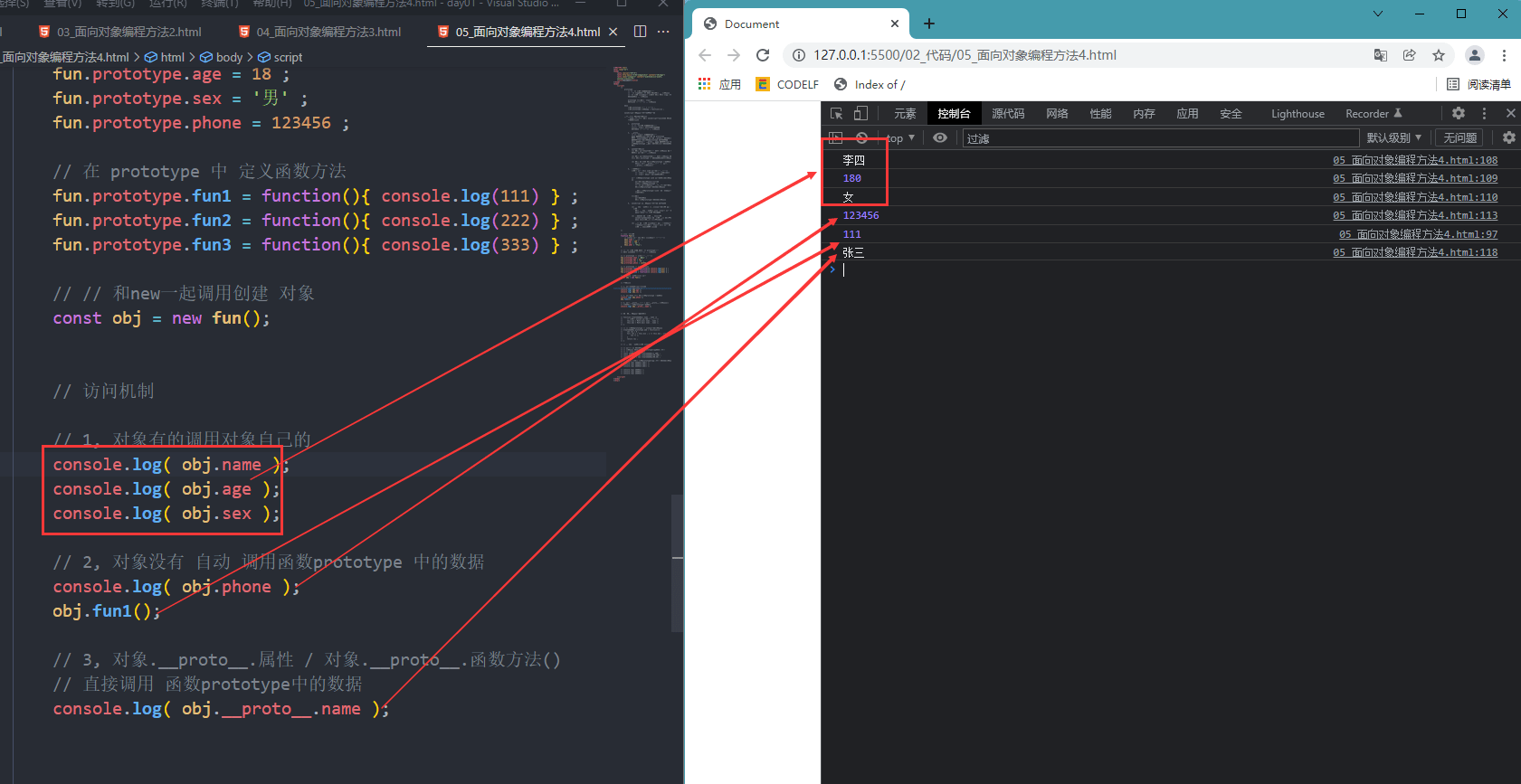Viewport: 1521px width, 784px height.
Task: Switch to the 源代码 tab
Action: tap(1008, 113)
